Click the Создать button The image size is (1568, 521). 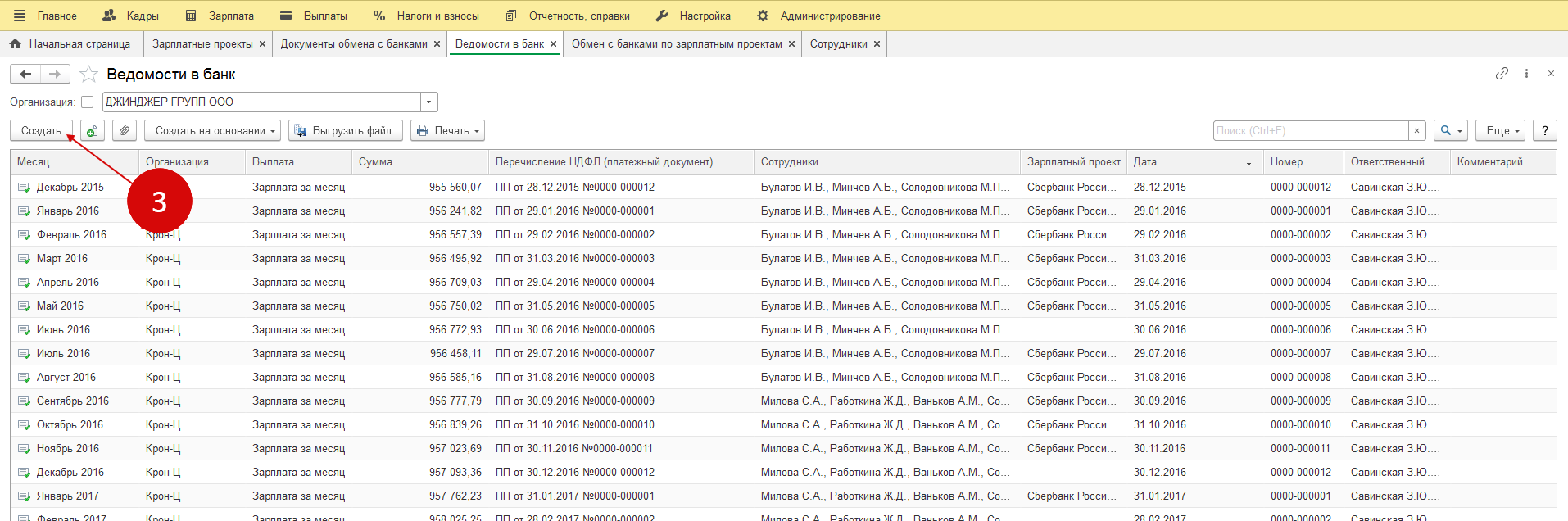pyautogui.click(x=41, y=131)
